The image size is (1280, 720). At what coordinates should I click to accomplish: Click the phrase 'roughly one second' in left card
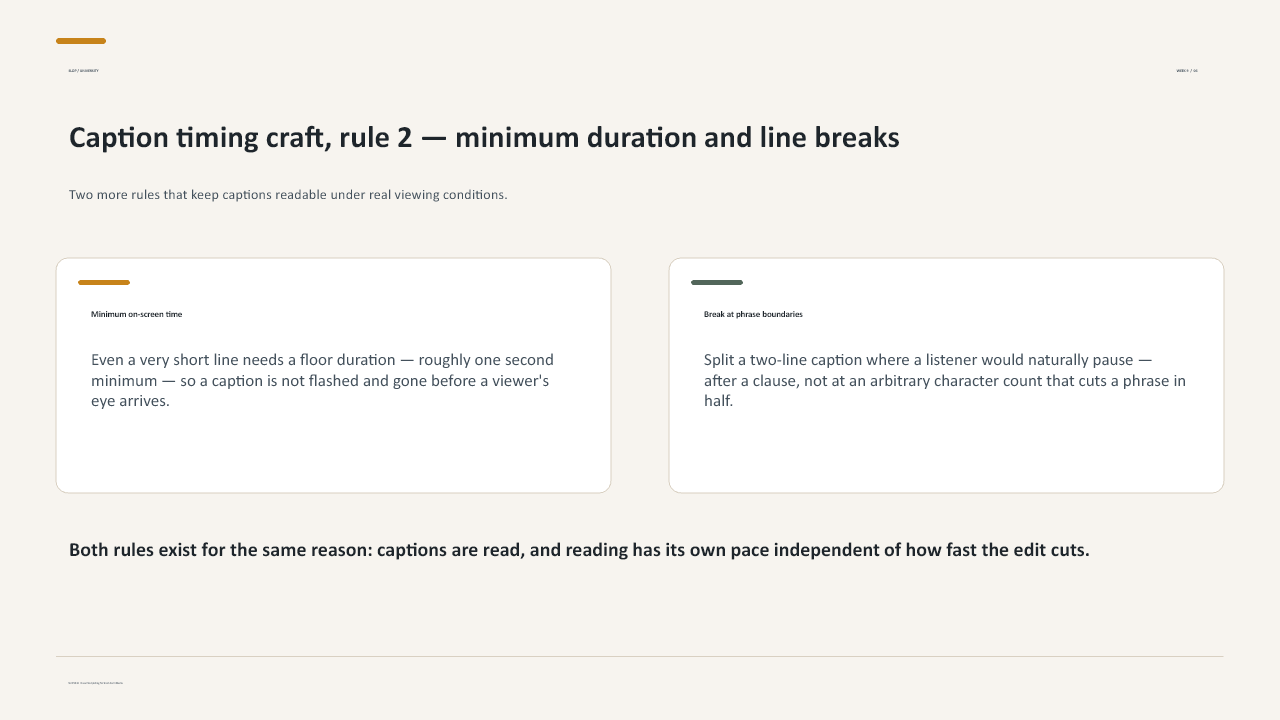[486, 360]
